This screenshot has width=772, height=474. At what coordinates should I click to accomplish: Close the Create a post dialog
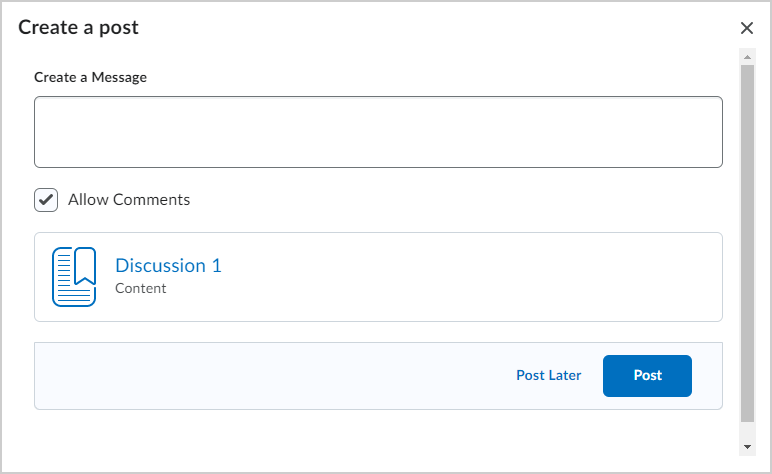[746, 28]
